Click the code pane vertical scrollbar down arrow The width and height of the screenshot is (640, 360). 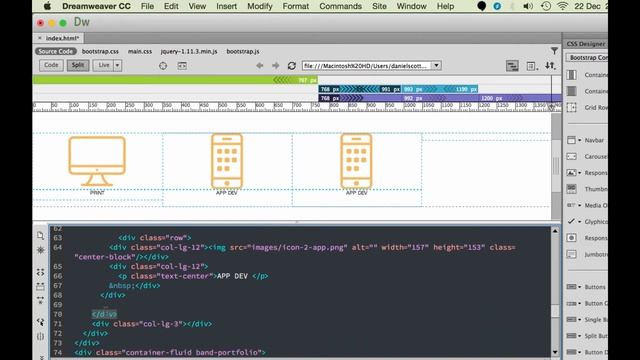tap(555, 352)
